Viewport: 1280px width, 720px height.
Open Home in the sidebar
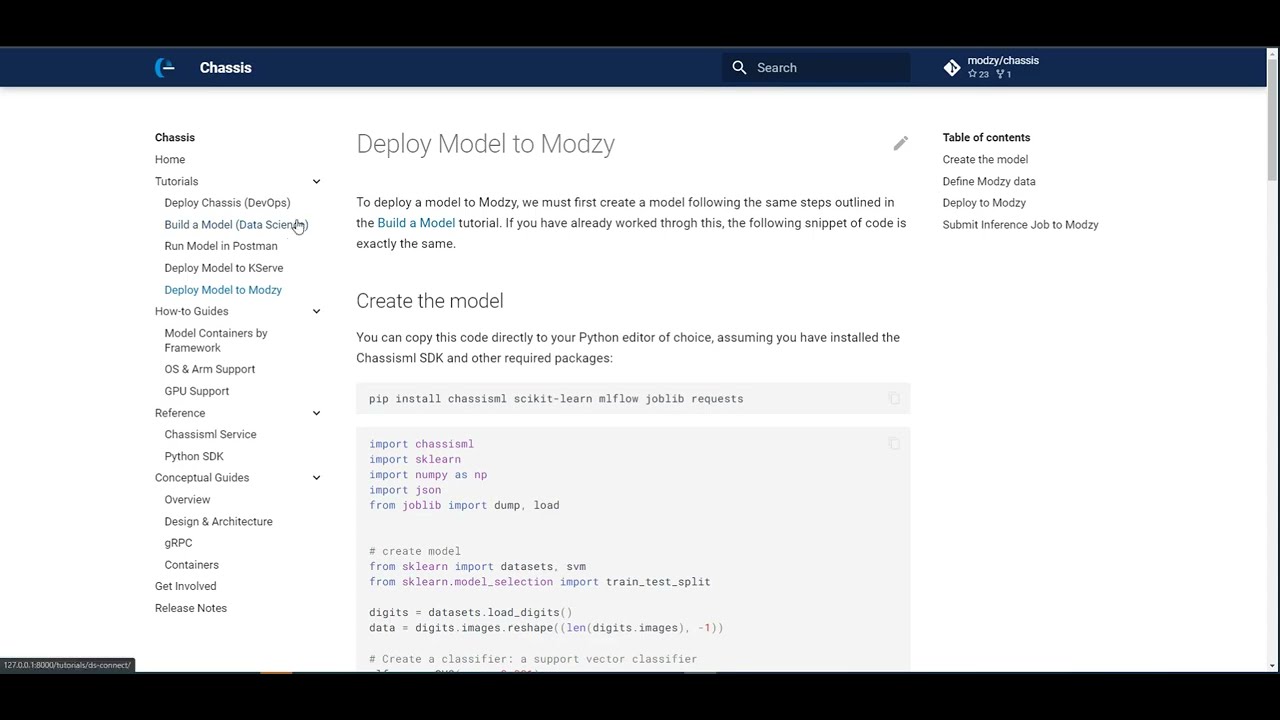[170, 160]
